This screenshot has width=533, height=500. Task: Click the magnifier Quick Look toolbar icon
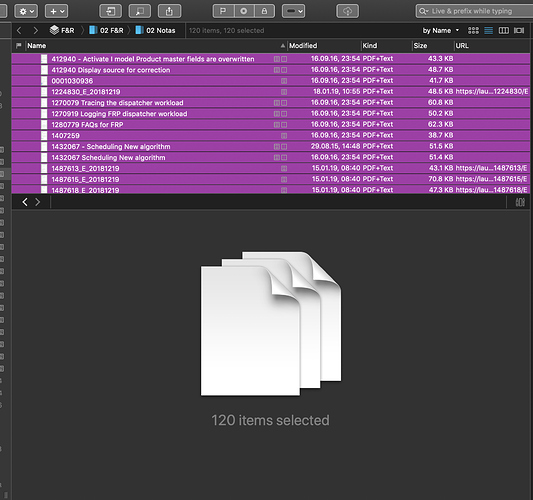(x=140, y=11)
